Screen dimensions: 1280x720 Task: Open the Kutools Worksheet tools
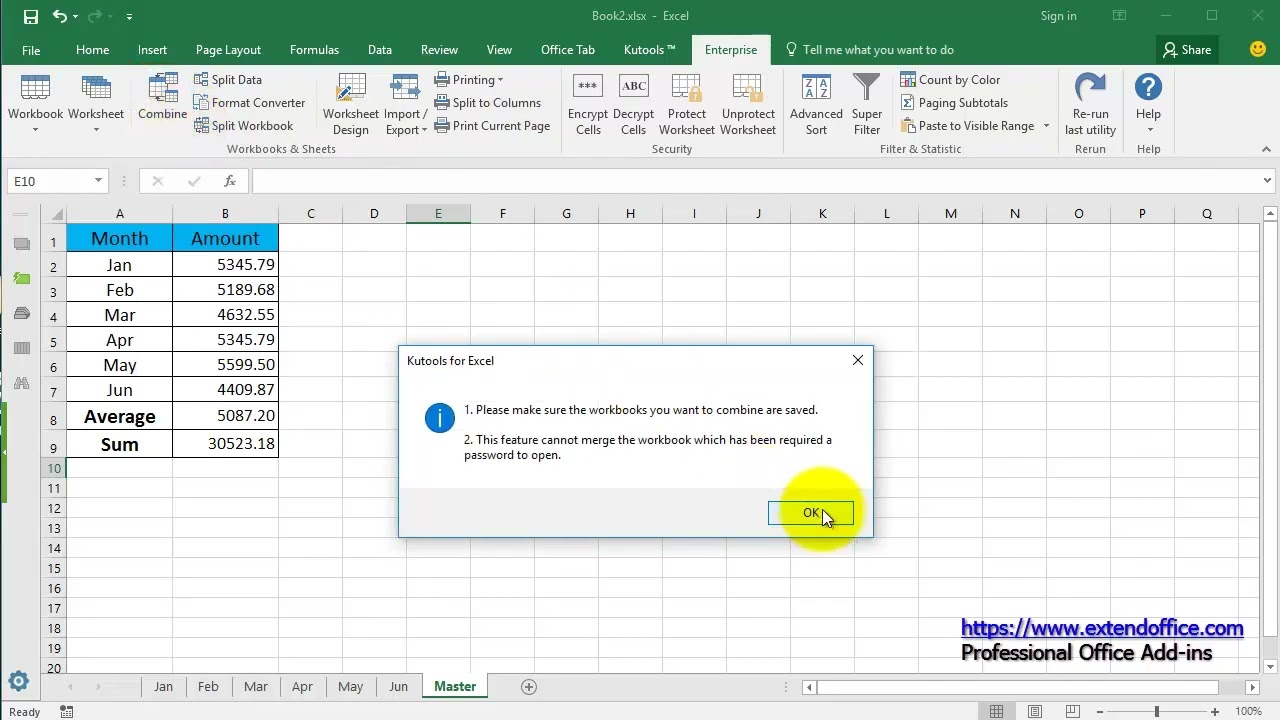click(x=96, y=104)
